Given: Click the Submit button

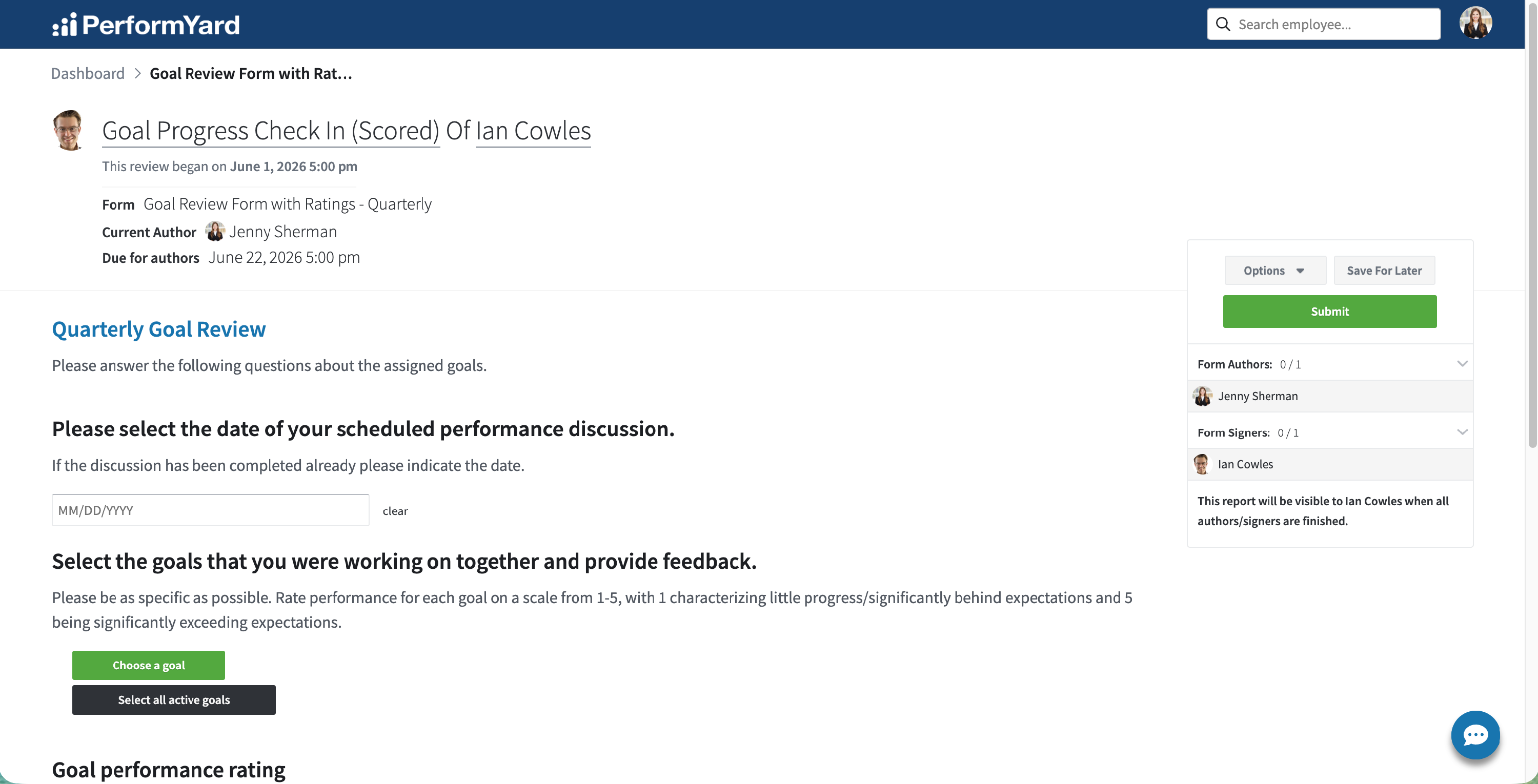Looking at the screenshot, I should [x=1330, y=312].
